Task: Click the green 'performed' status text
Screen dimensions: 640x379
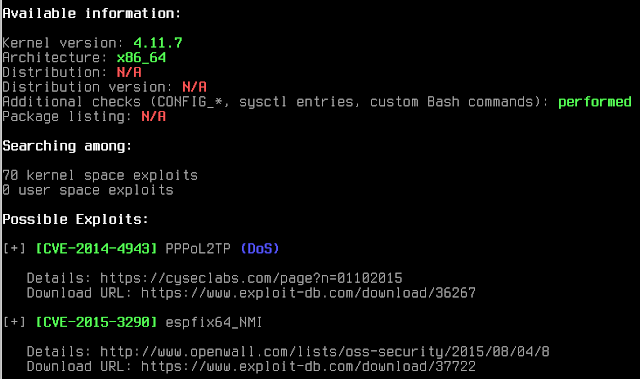Action: coord(595,102)
